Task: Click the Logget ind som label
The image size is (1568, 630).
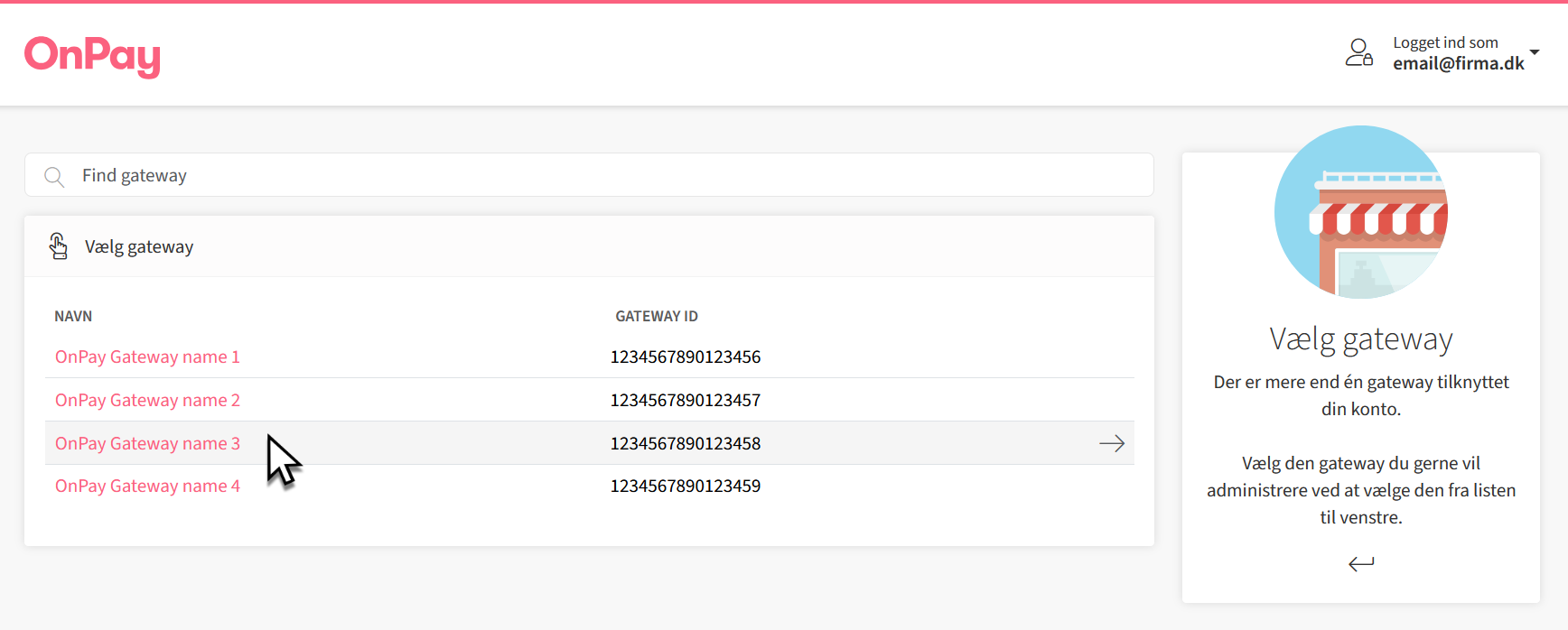Action: (x=1444, y=42)
